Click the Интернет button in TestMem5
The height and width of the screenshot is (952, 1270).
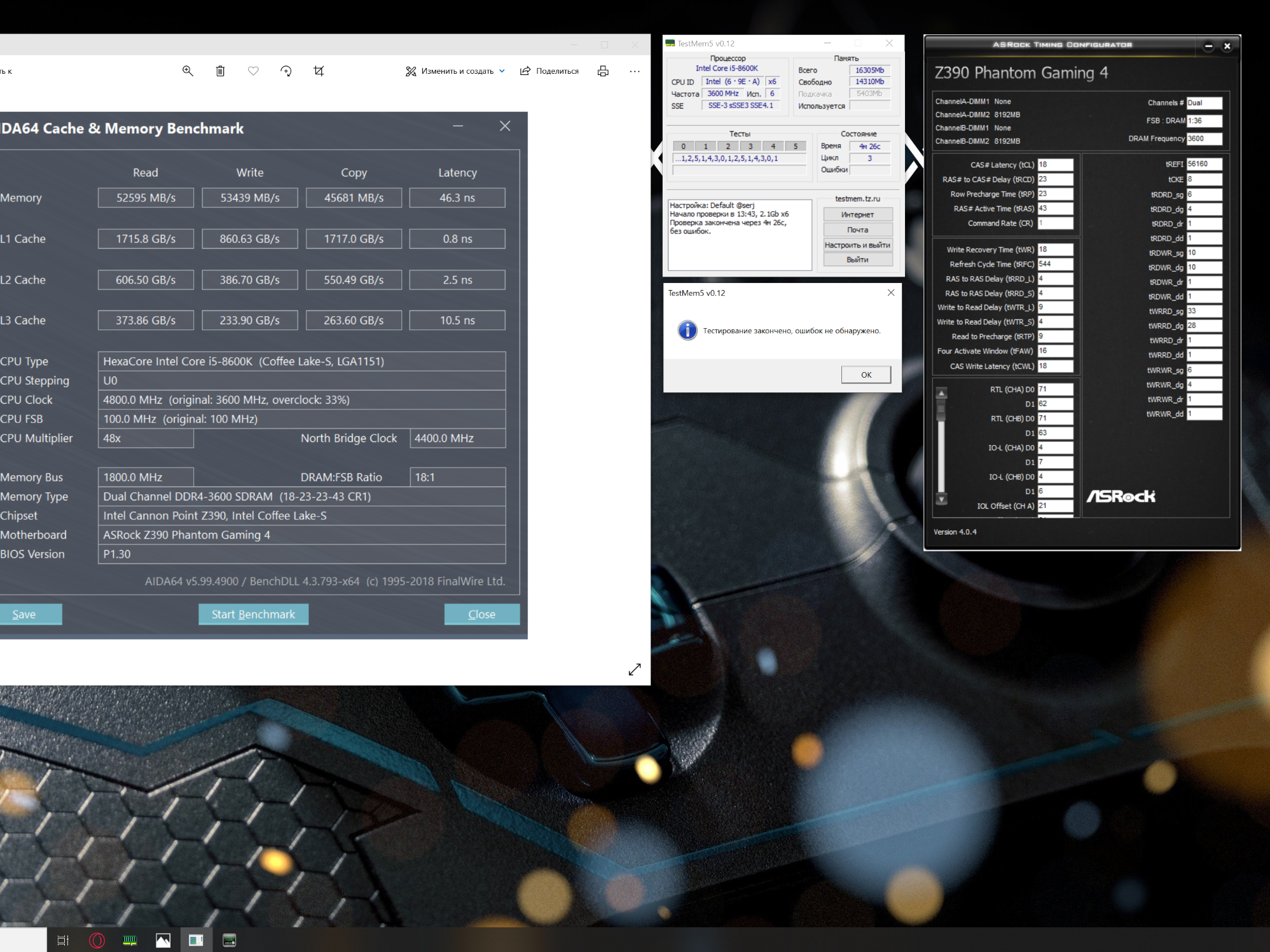[x=857, y=215]
